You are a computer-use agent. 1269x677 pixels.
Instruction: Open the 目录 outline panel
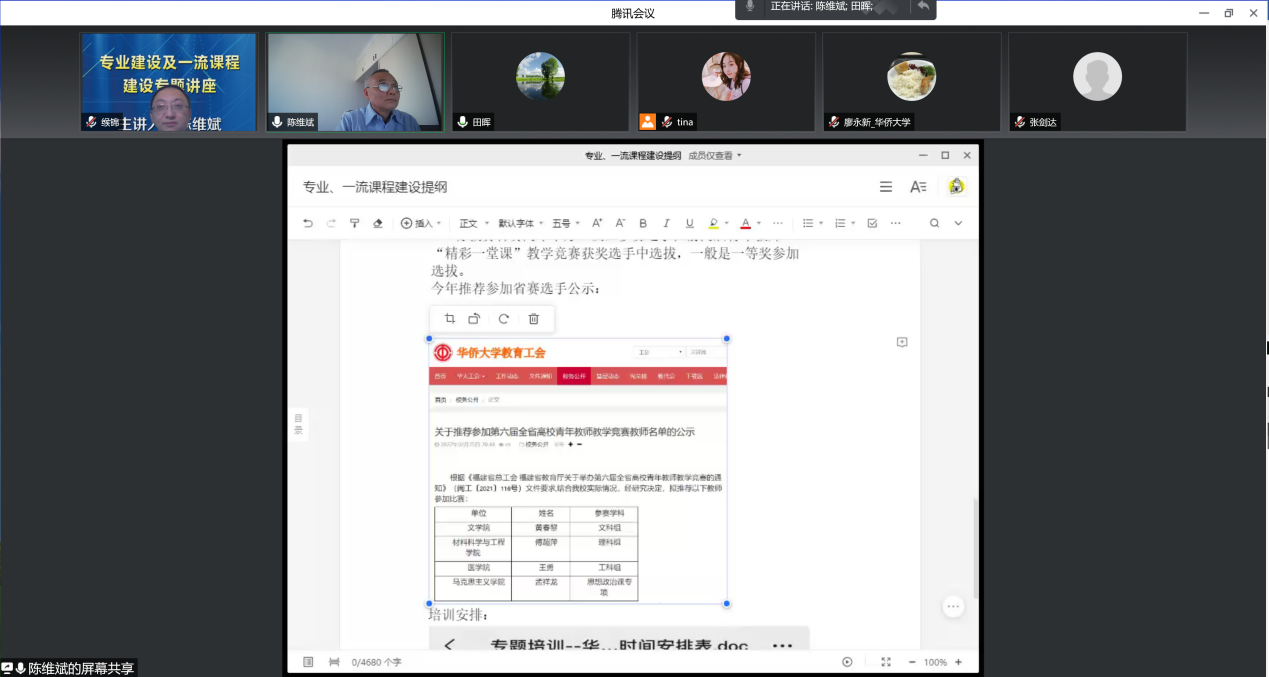[x=298, y=424]
